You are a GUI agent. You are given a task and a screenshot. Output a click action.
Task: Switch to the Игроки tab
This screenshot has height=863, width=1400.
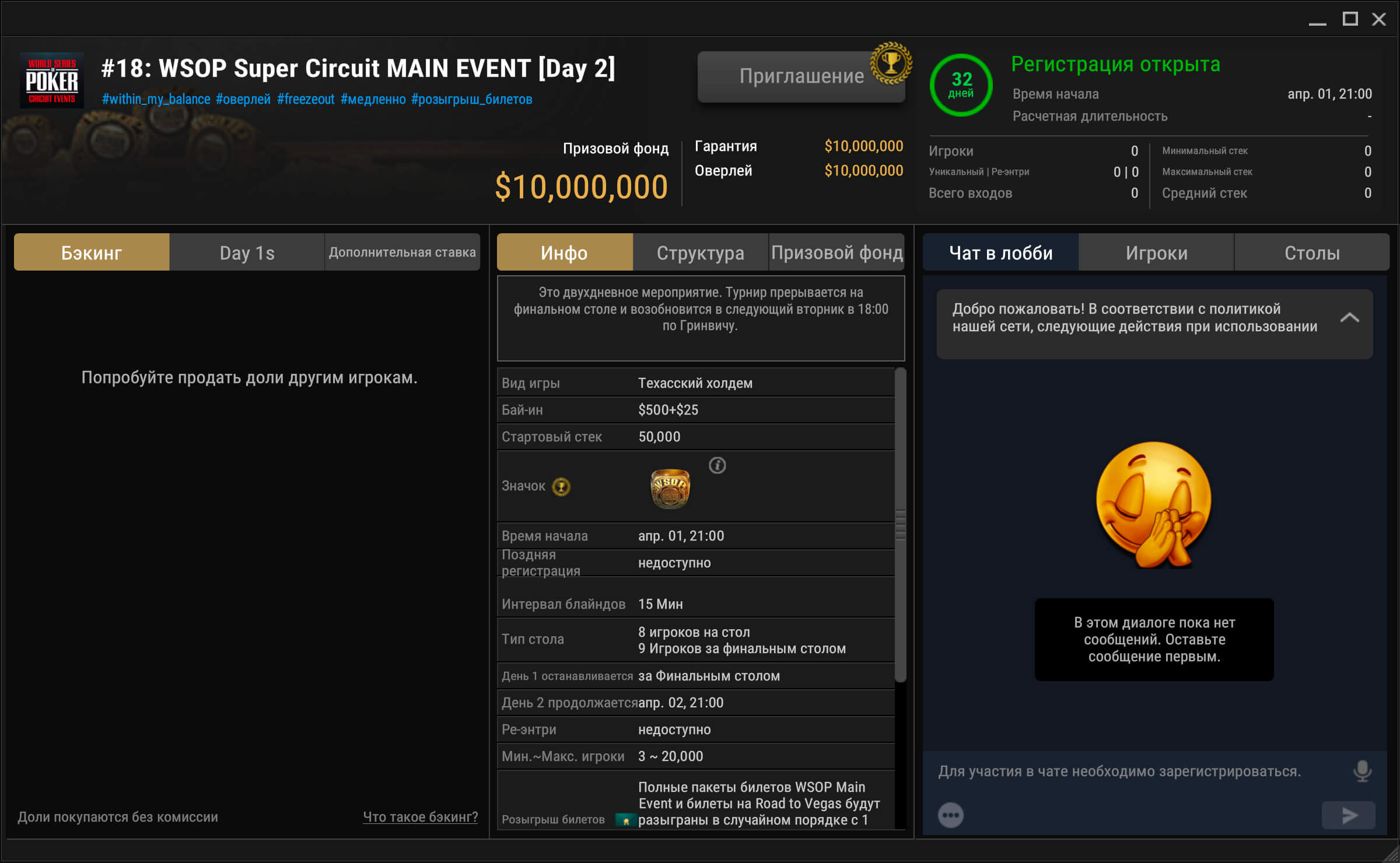pyautogui.click(x=1156, y=252)
